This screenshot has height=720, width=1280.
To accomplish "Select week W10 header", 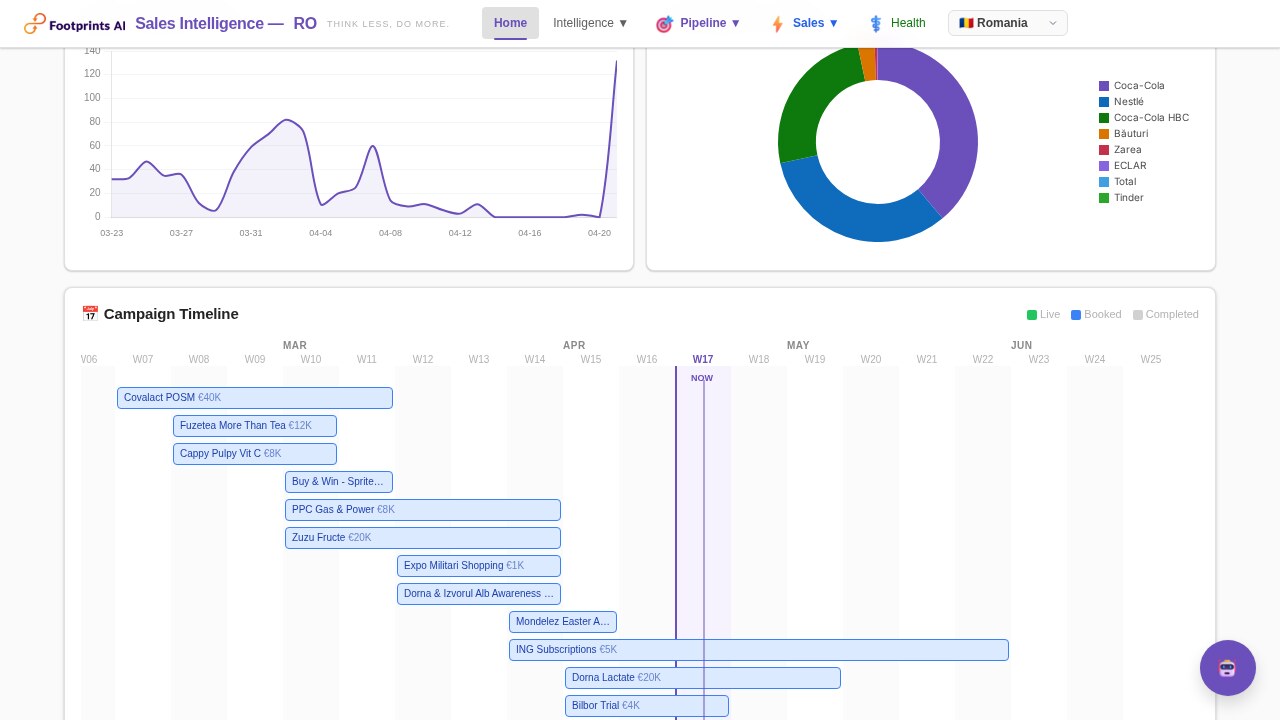I will tap(311, 360).
